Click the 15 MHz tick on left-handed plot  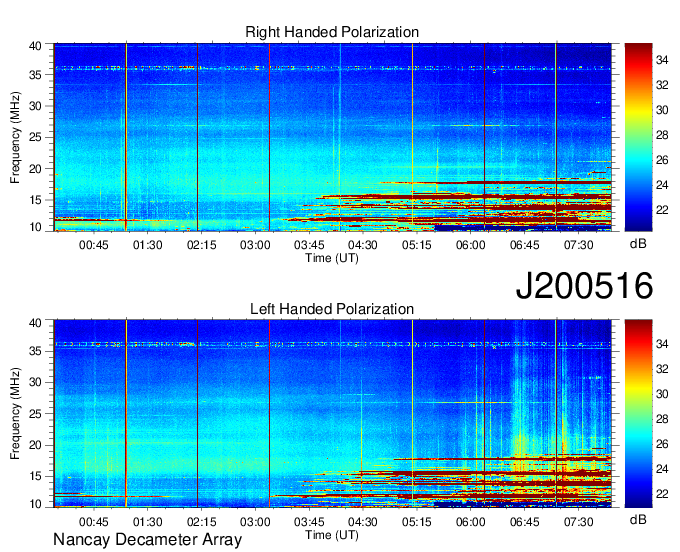(x=36, y=477)
